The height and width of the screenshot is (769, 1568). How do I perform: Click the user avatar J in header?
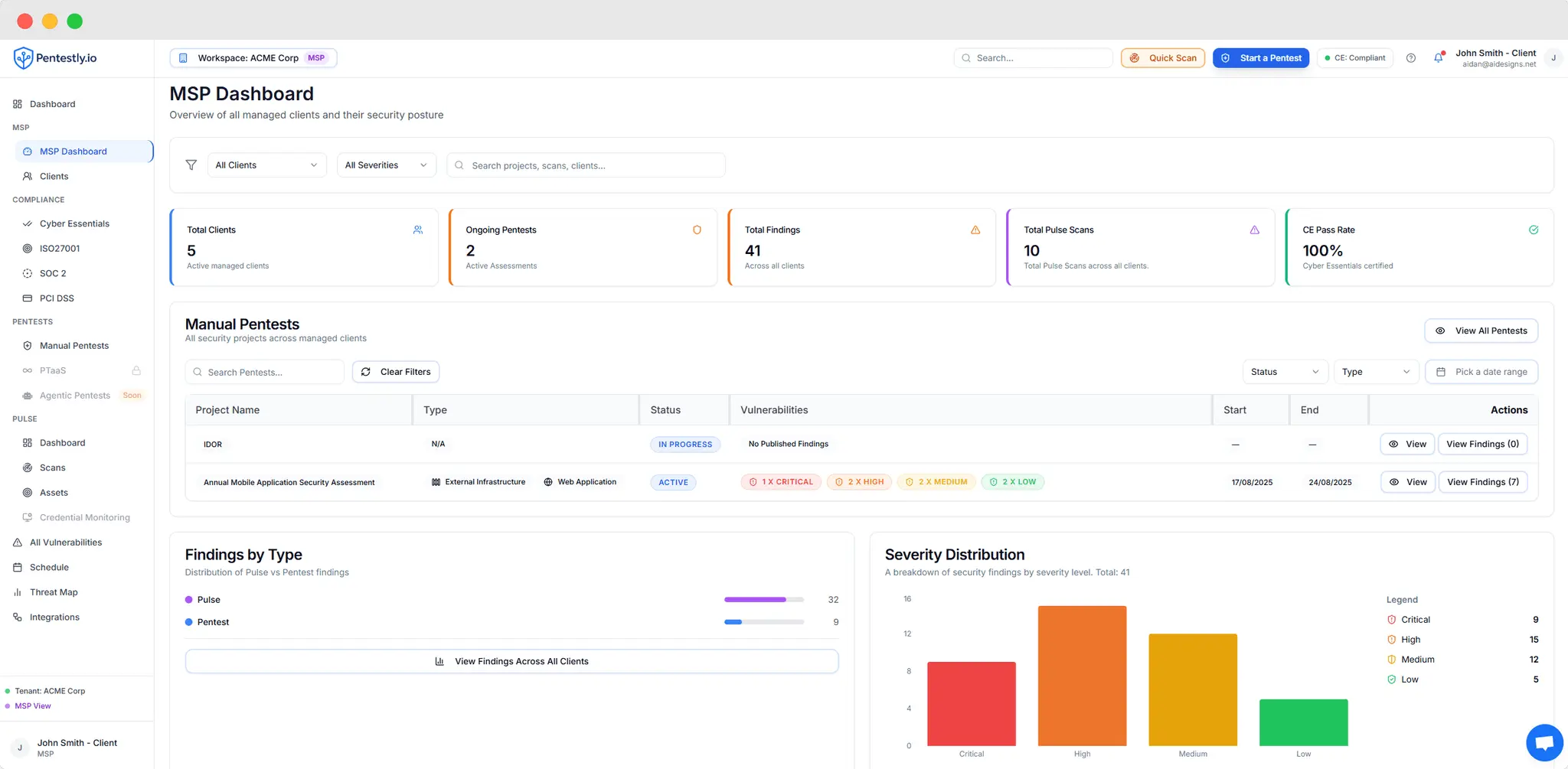1553,58
